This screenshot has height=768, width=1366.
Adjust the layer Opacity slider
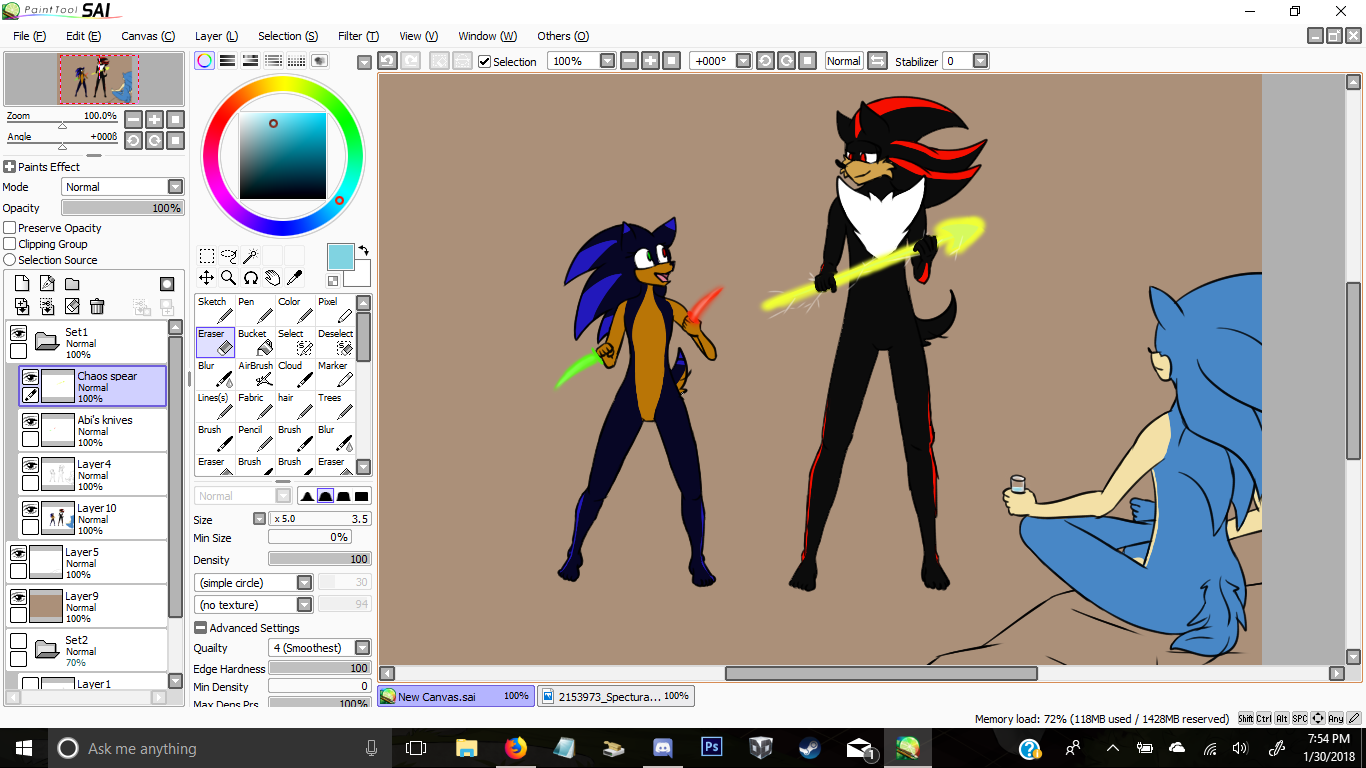click(x=123, y=208)
